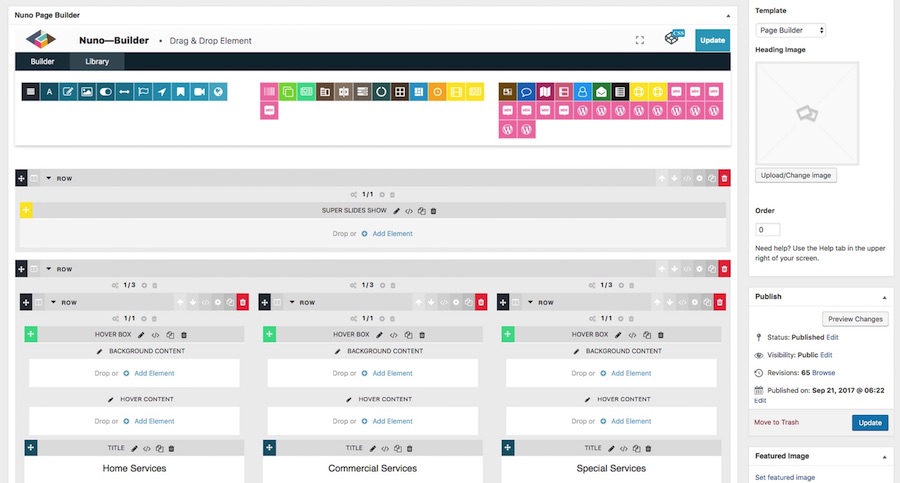900x483 pixels.
Task: Select the text 'A' element icon
Action: tap(49, 92)
